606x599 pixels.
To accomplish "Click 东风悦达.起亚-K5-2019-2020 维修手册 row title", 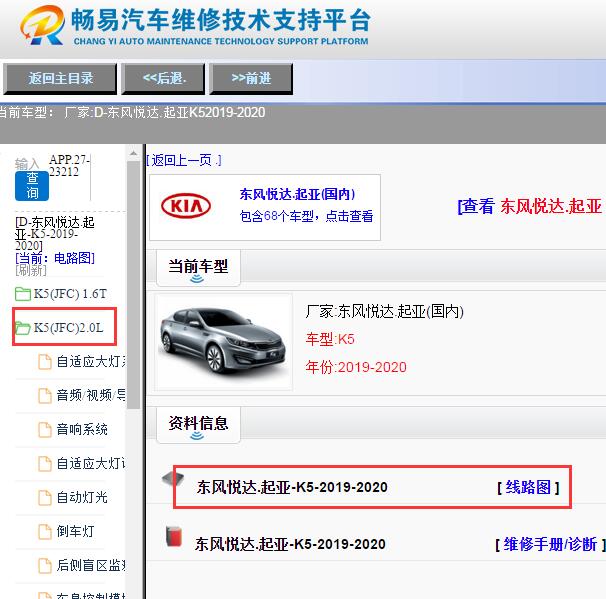I will pos(290,545).
